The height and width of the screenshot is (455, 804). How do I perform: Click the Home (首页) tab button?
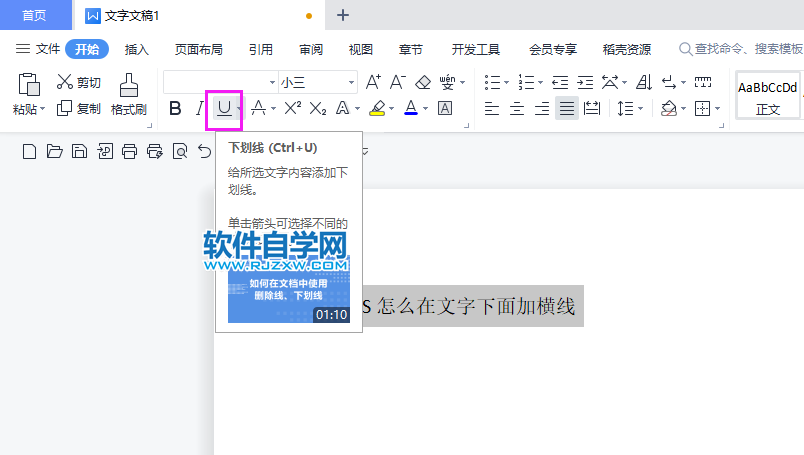35,15
